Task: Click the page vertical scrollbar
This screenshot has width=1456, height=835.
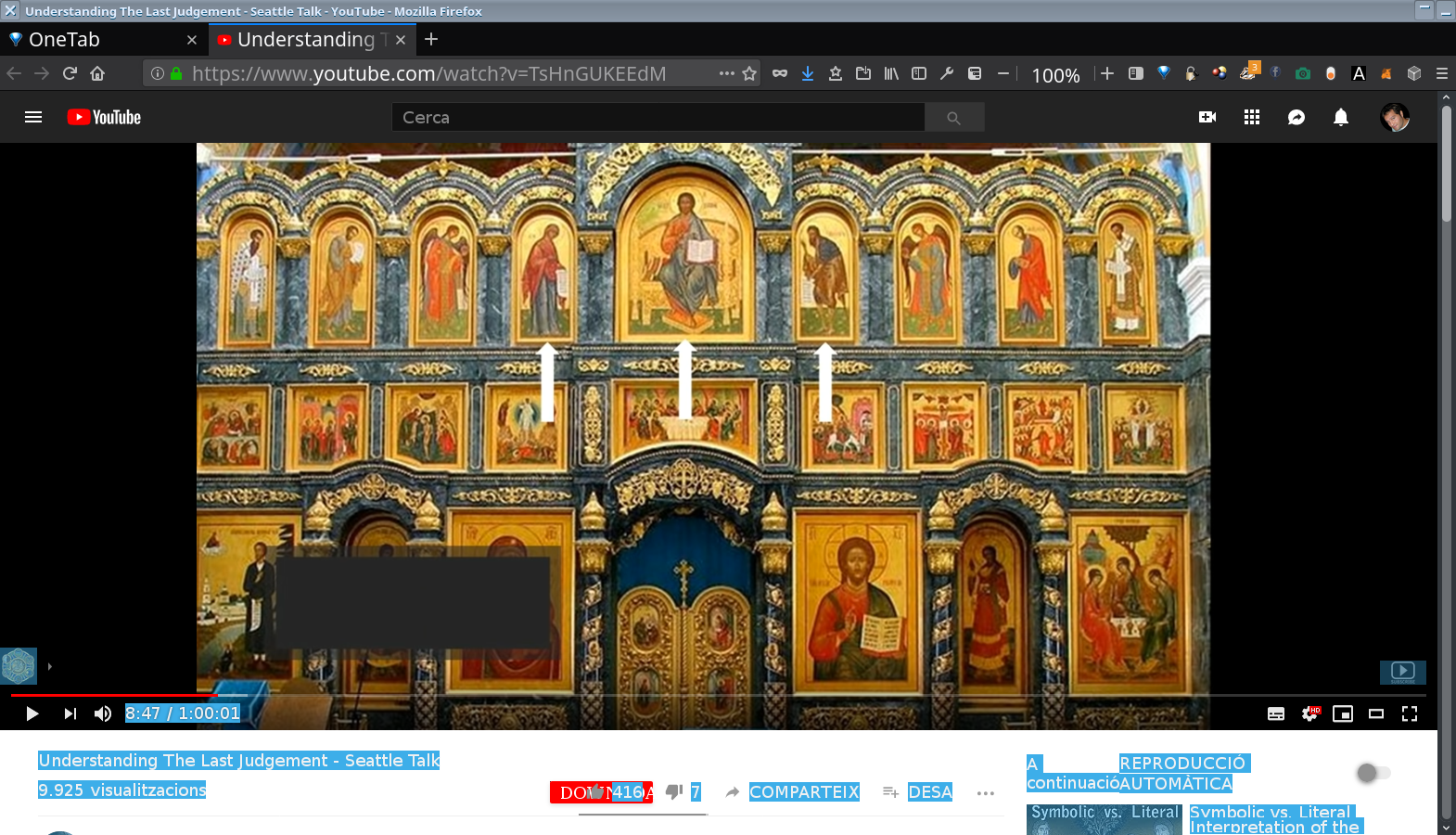Action: (1447, 163)
